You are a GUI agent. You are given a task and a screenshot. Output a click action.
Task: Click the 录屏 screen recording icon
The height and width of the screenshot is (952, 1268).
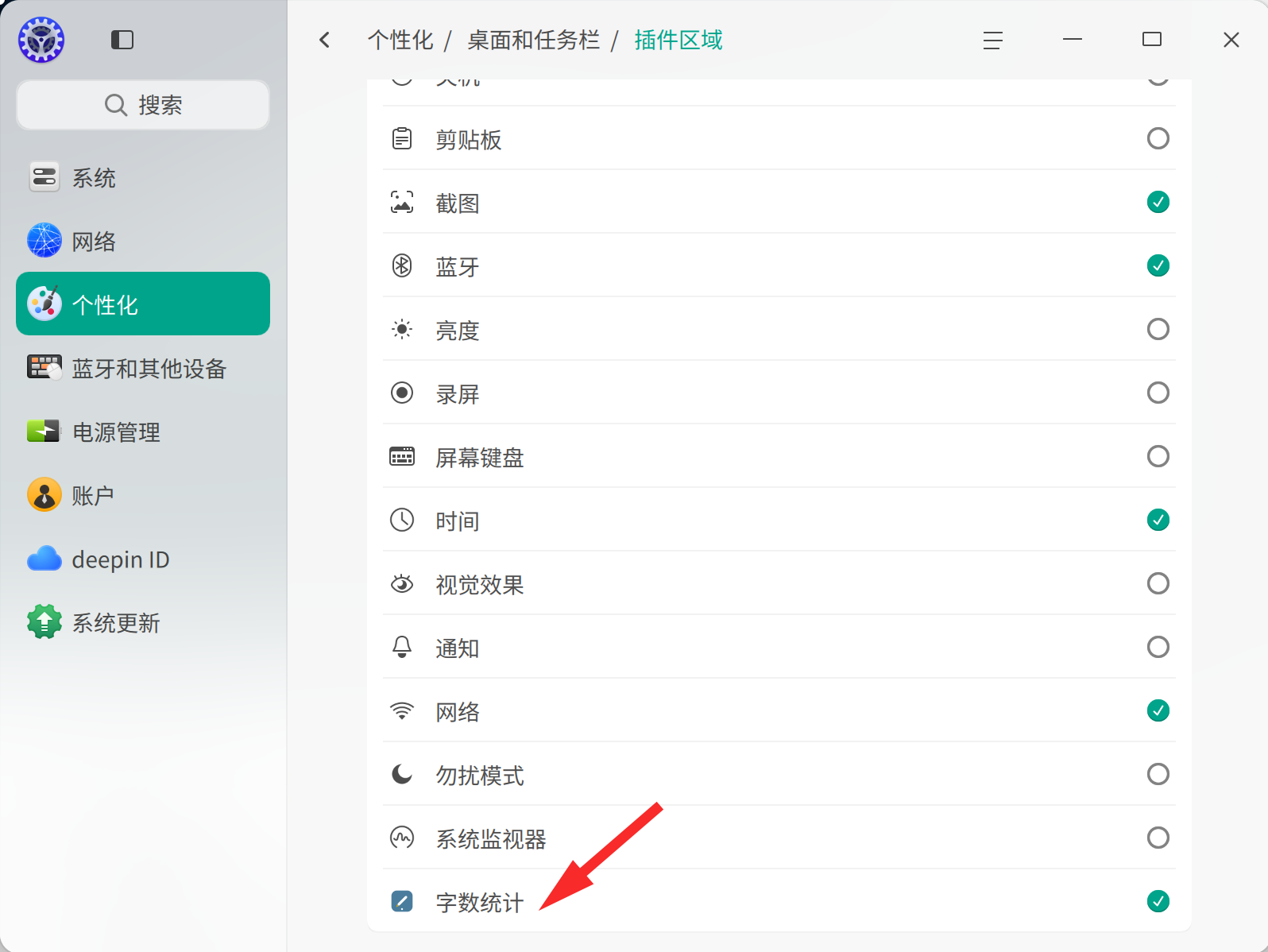pyautogui.click(x=402, y=393)
